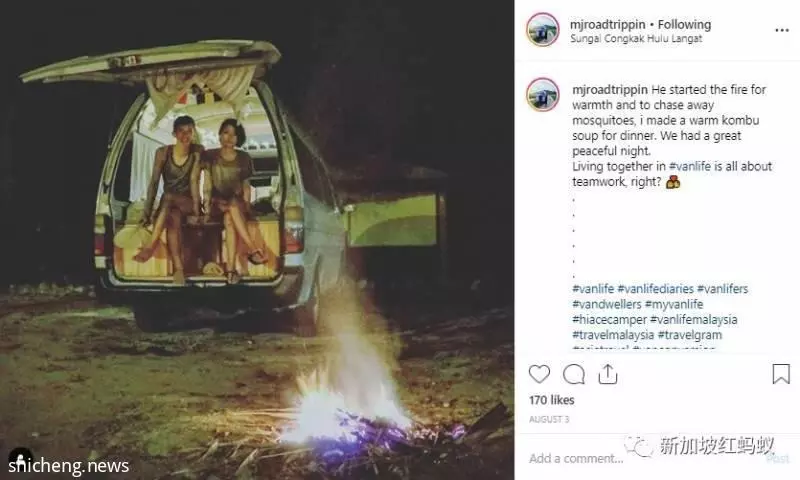
Task: View who liked via 170 likes
Action: 552,400
